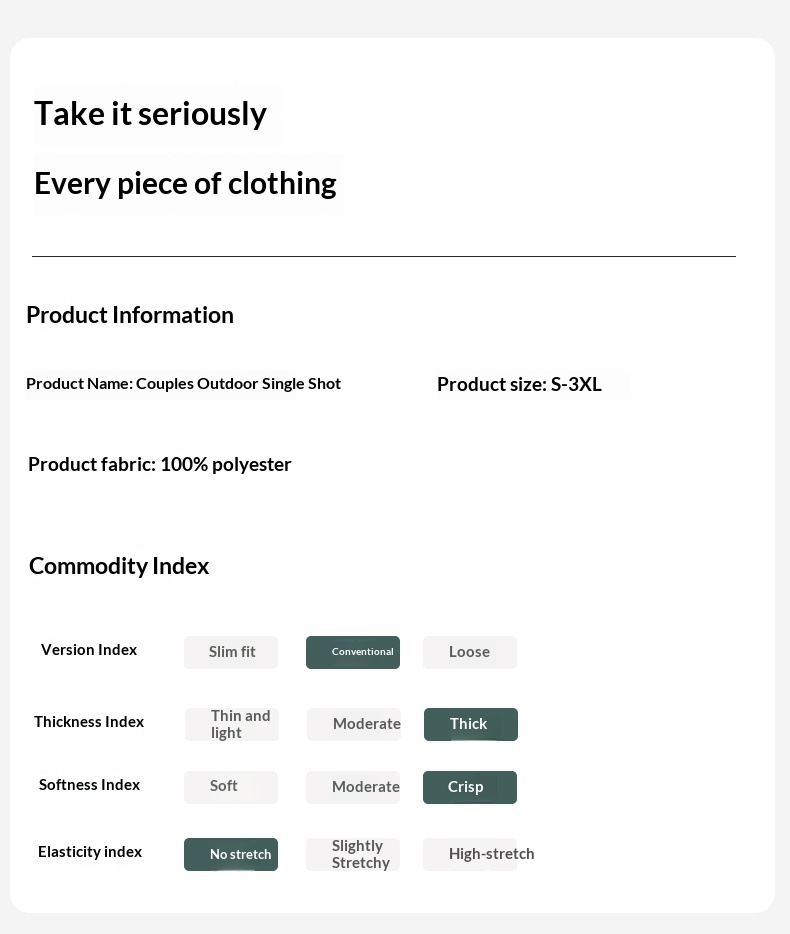Pick the Soft softness option
This screenshot has height=934, width=790.
pos(230,787)
